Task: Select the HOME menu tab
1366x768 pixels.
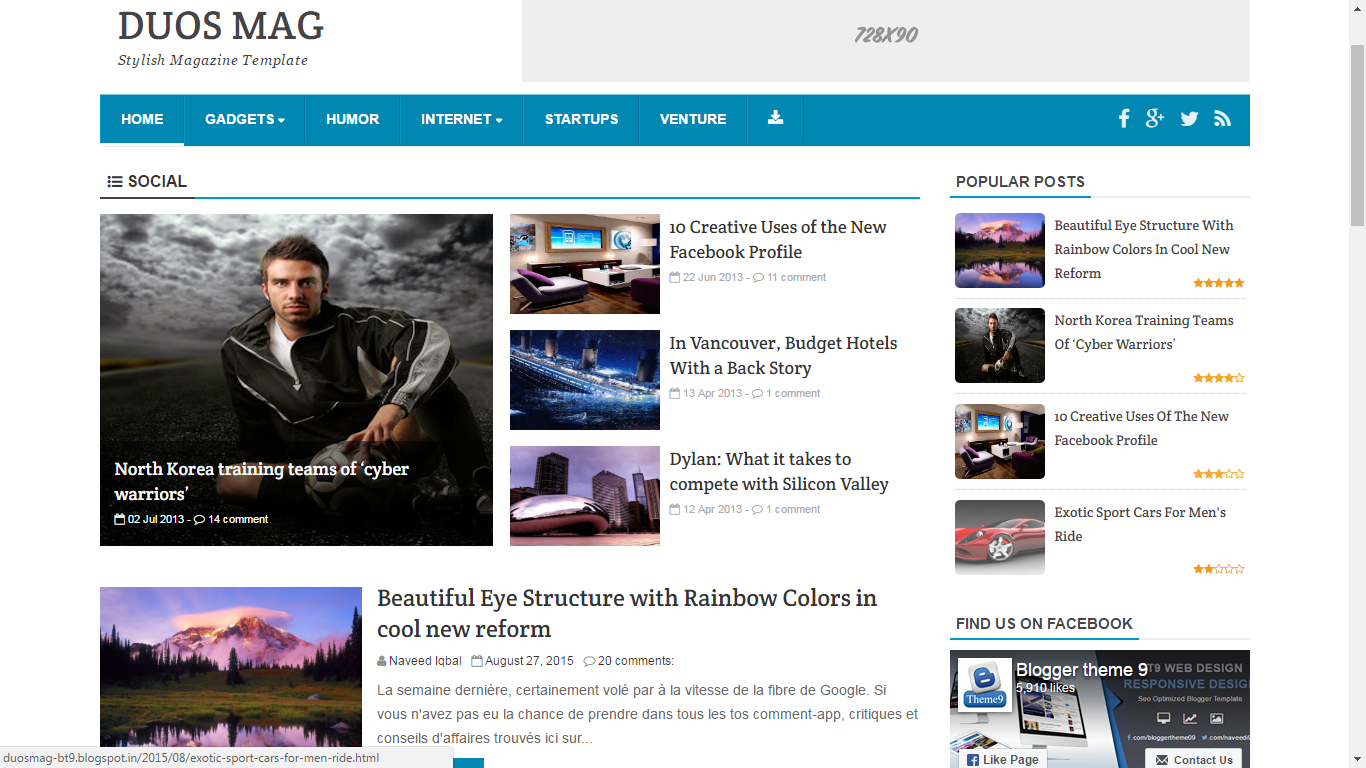Action: (142, 119)
